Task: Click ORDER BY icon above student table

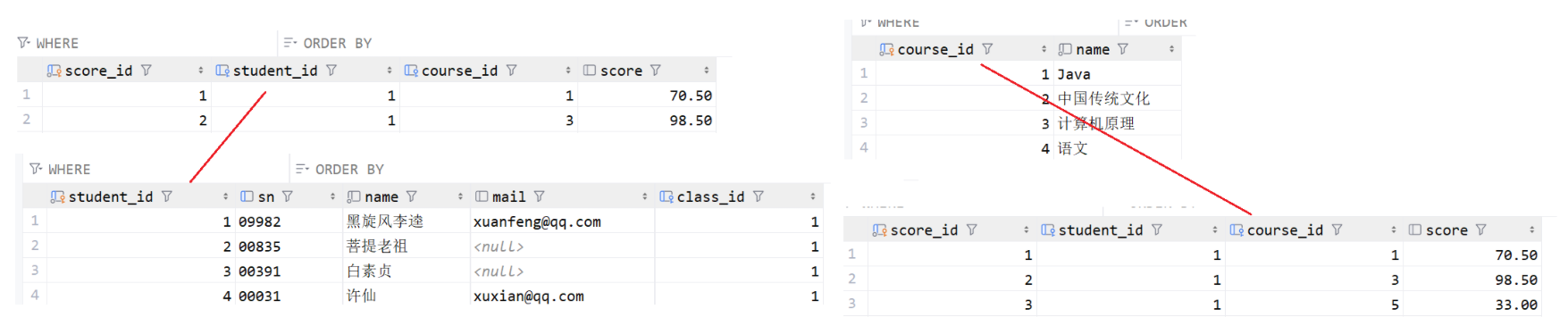Action: pyautogui.click(x=302, y=169)
